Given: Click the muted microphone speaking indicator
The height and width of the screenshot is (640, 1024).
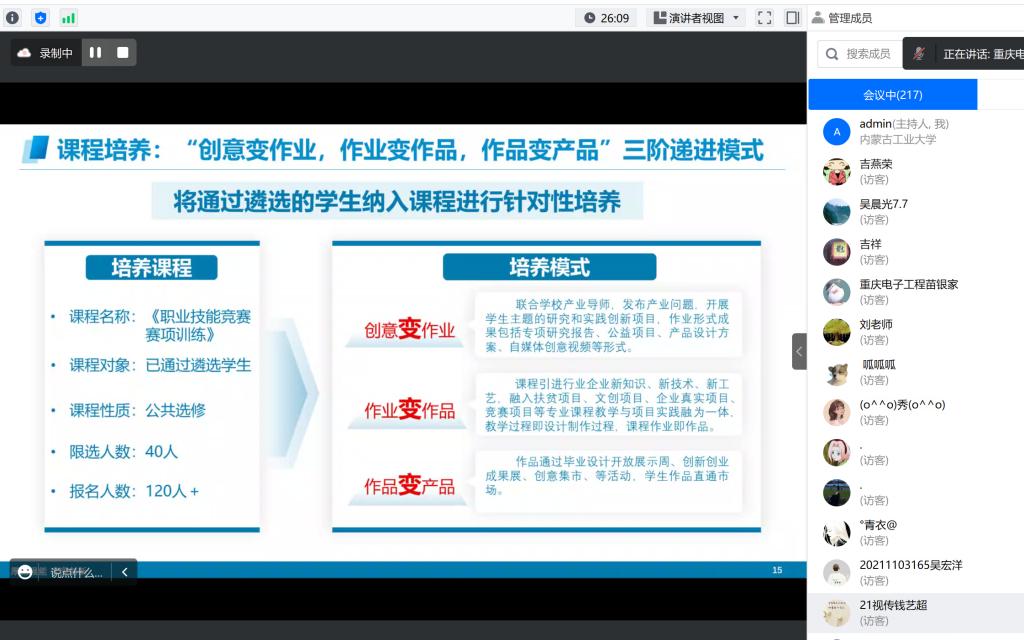Looking at the screenshot, I should click(x=918, y=54).
